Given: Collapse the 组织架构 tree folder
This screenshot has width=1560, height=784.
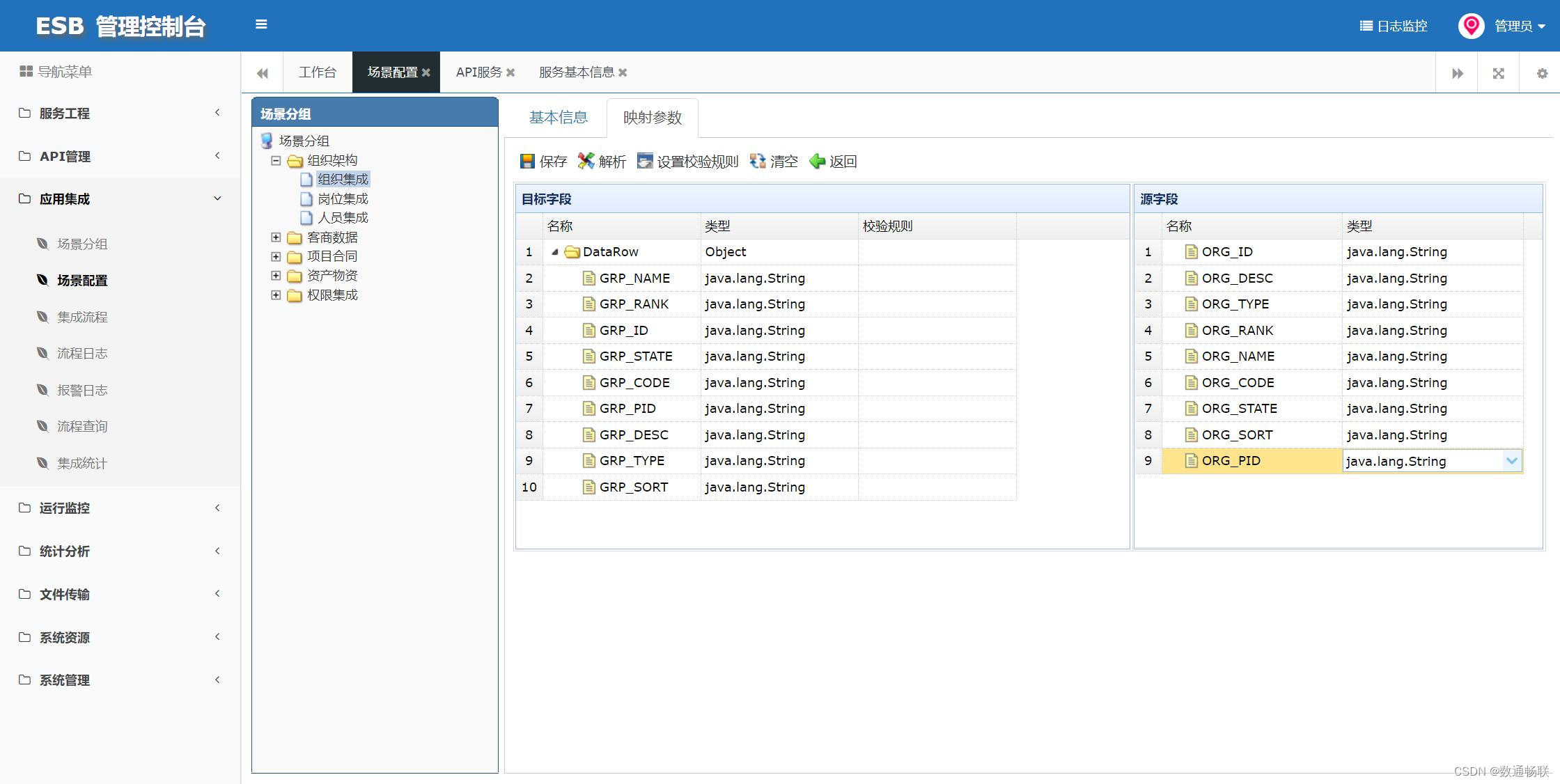Looking at the screenshot, I should click(276, 161).
